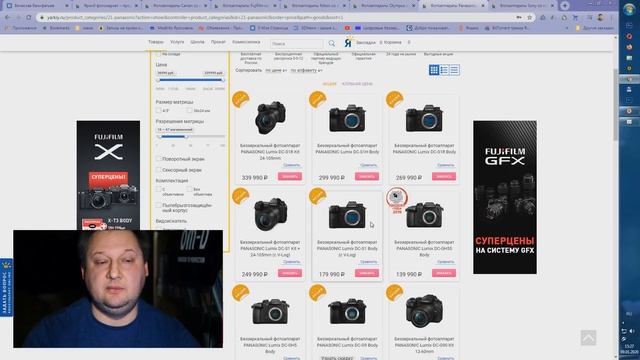Open 'Закладки' in the site header
The width and height of the screenshot is (640, 360).
click(x=365, y=42)
